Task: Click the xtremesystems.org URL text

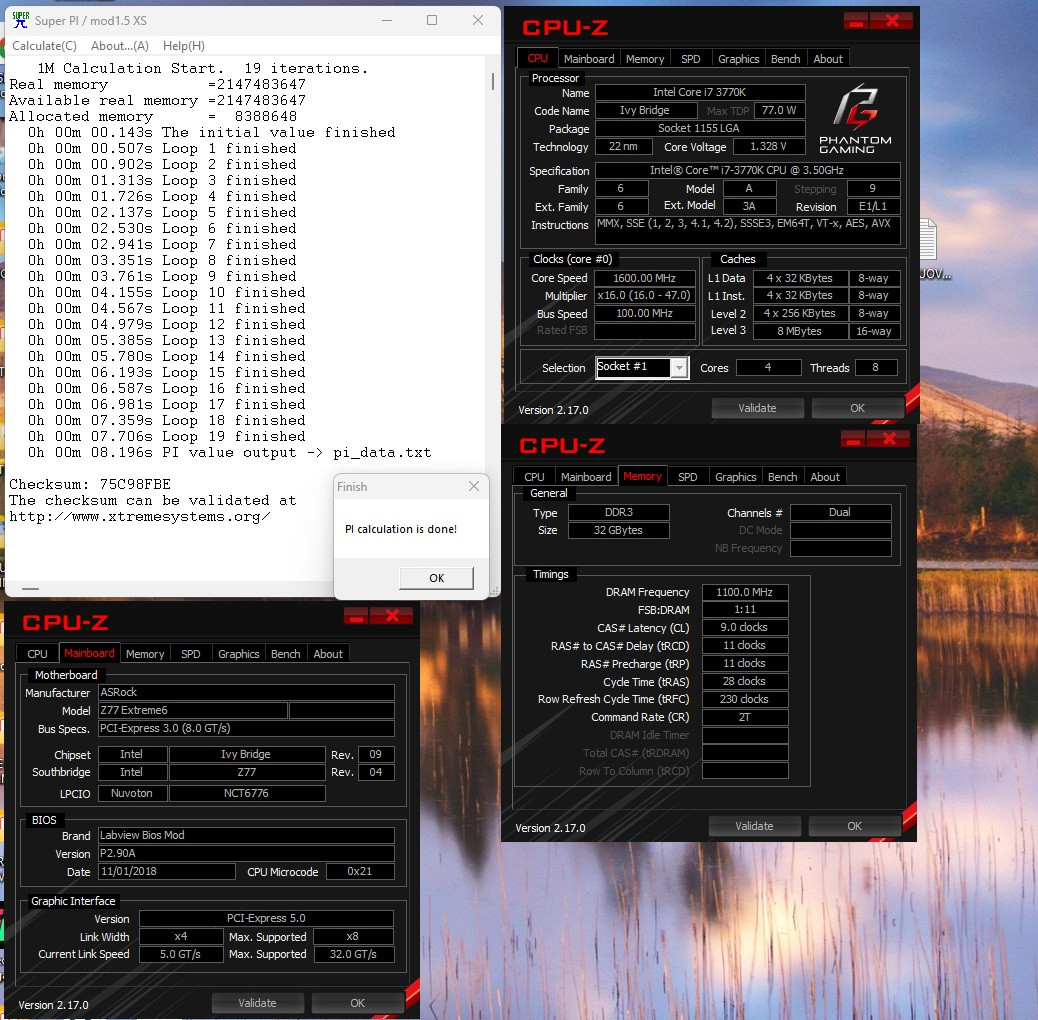Action: click(x=140, y=516)
